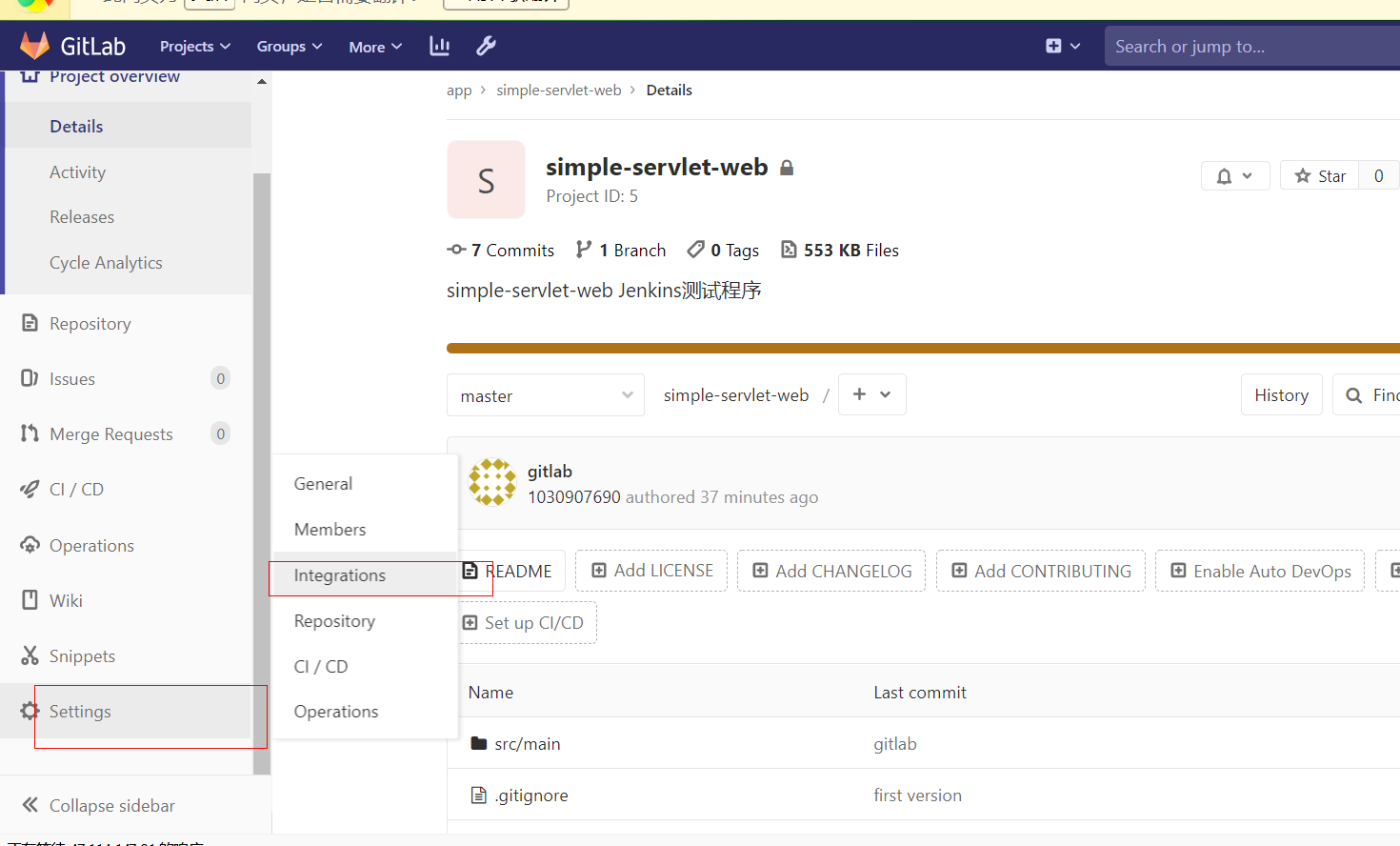The image size is (1400, 846).
Task: Open the Releases sidebar entry
Action: click(82, 217)
